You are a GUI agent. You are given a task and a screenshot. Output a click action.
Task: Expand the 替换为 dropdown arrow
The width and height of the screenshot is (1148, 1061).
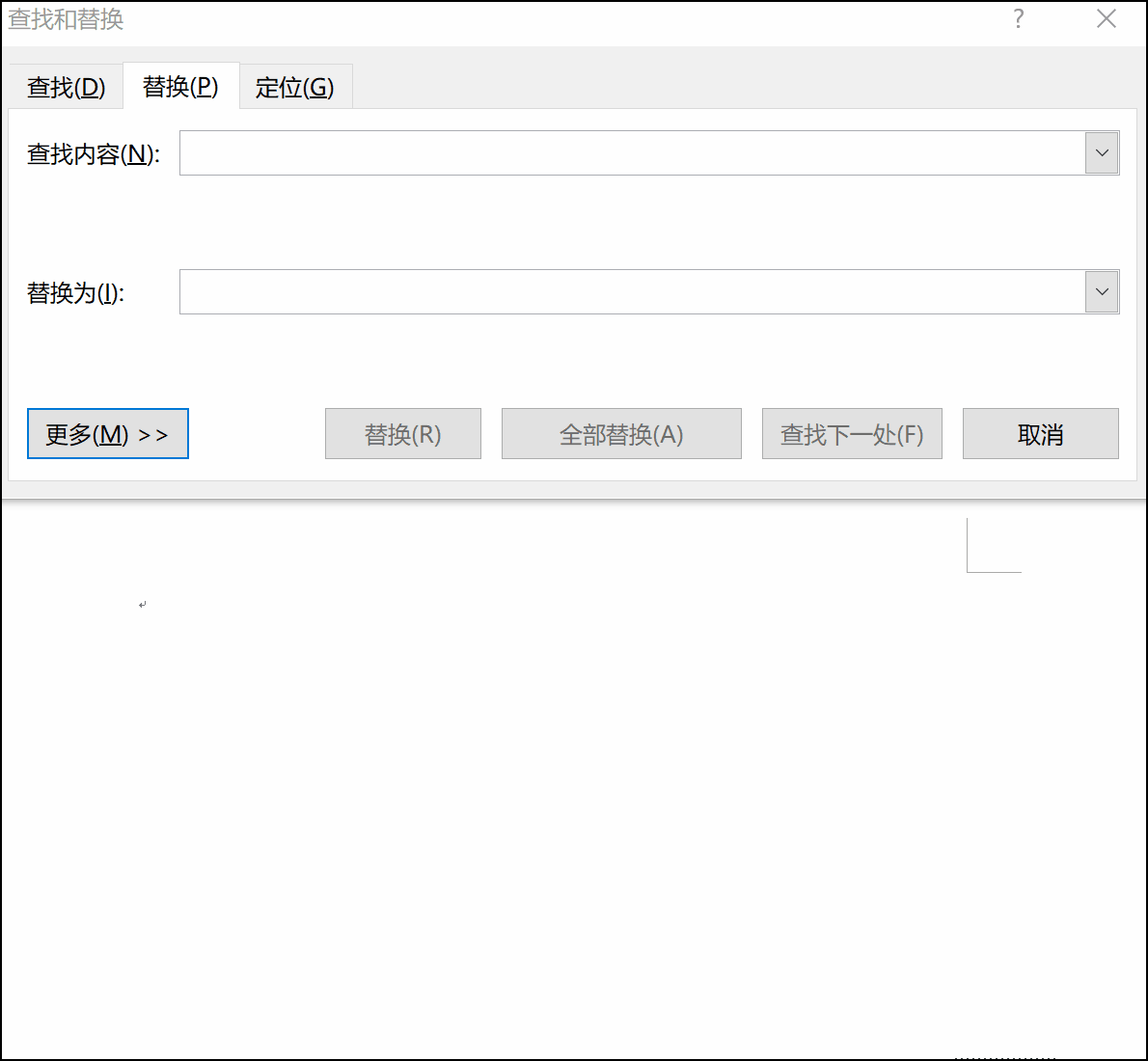click(1102, 292)
